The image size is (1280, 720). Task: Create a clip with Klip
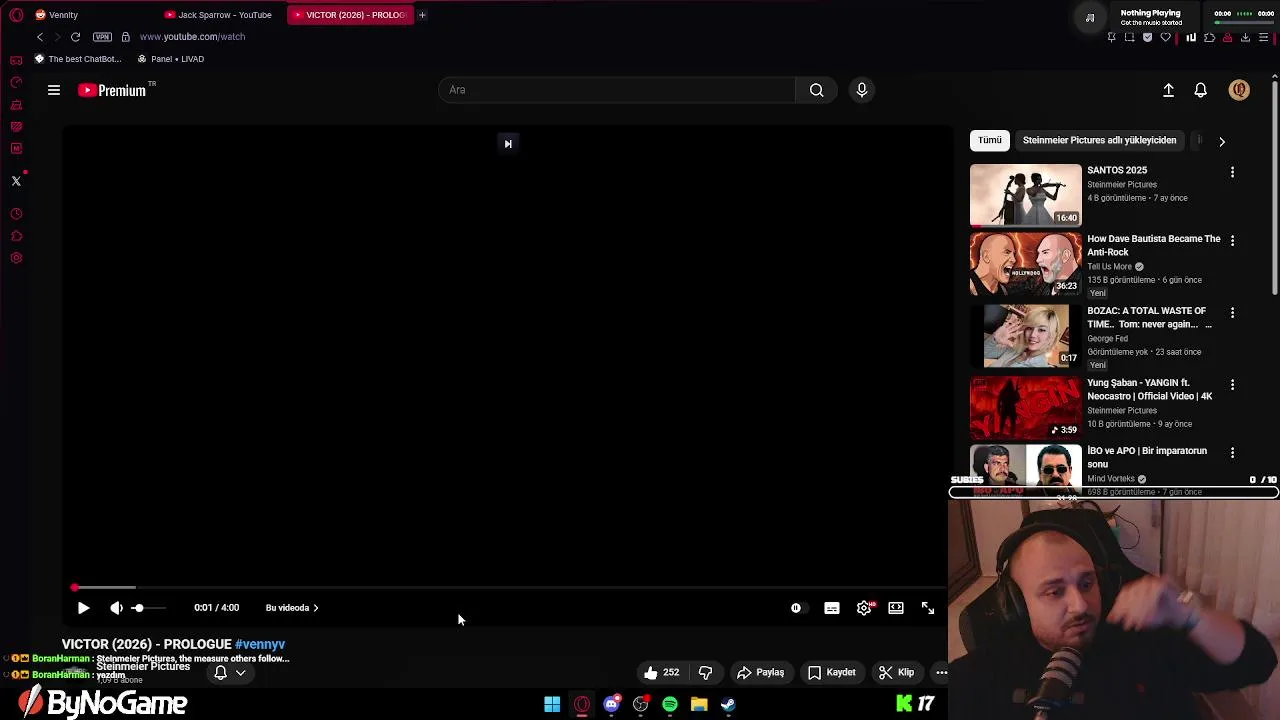coord(896,673)
